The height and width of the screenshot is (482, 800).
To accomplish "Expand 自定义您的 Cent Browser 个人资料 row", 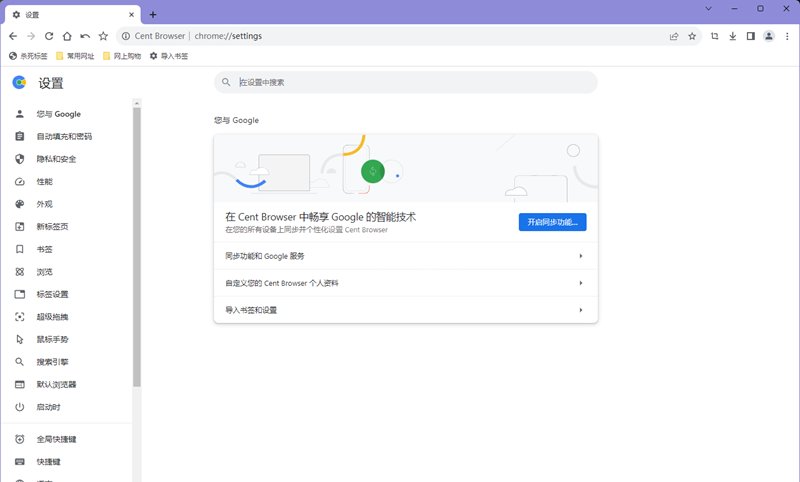I will click(x=406, y=283).
